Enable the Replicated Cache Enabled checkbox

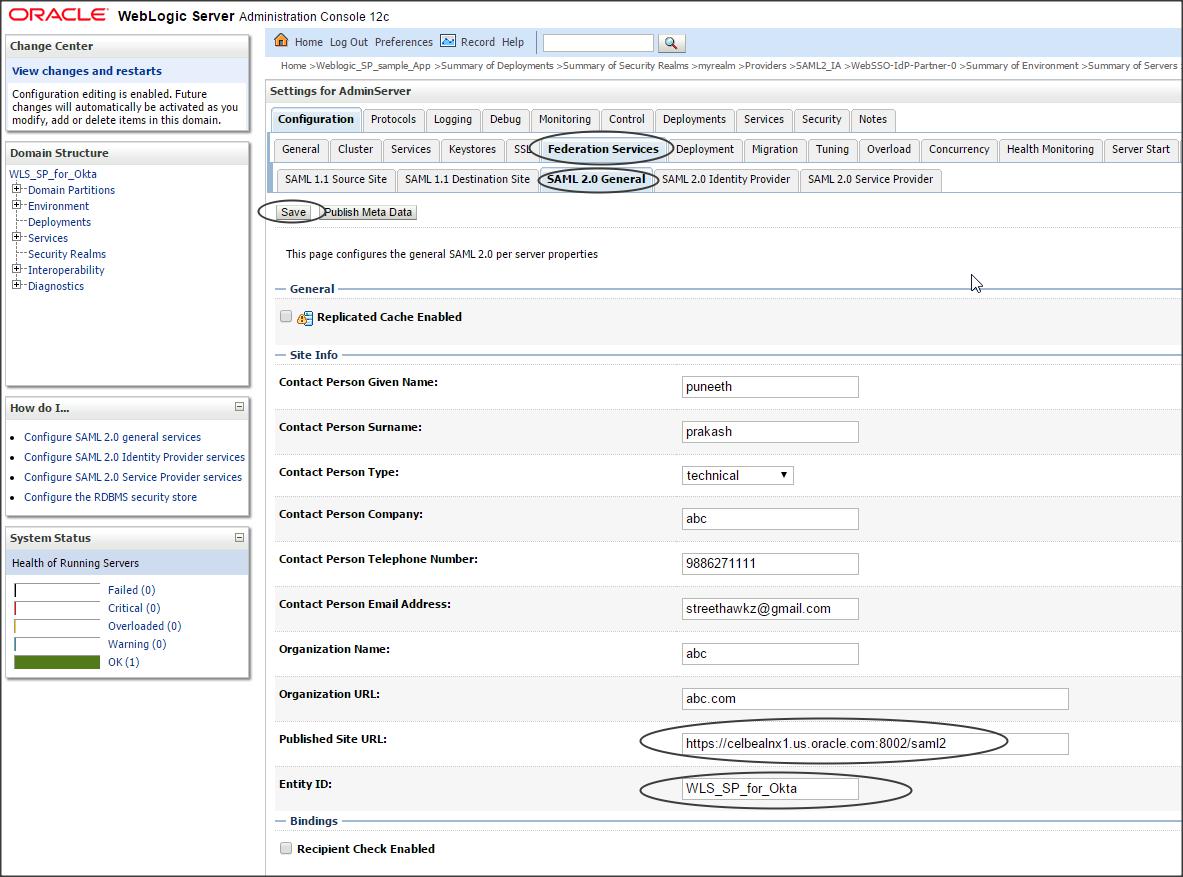click(x=286, y=316)
